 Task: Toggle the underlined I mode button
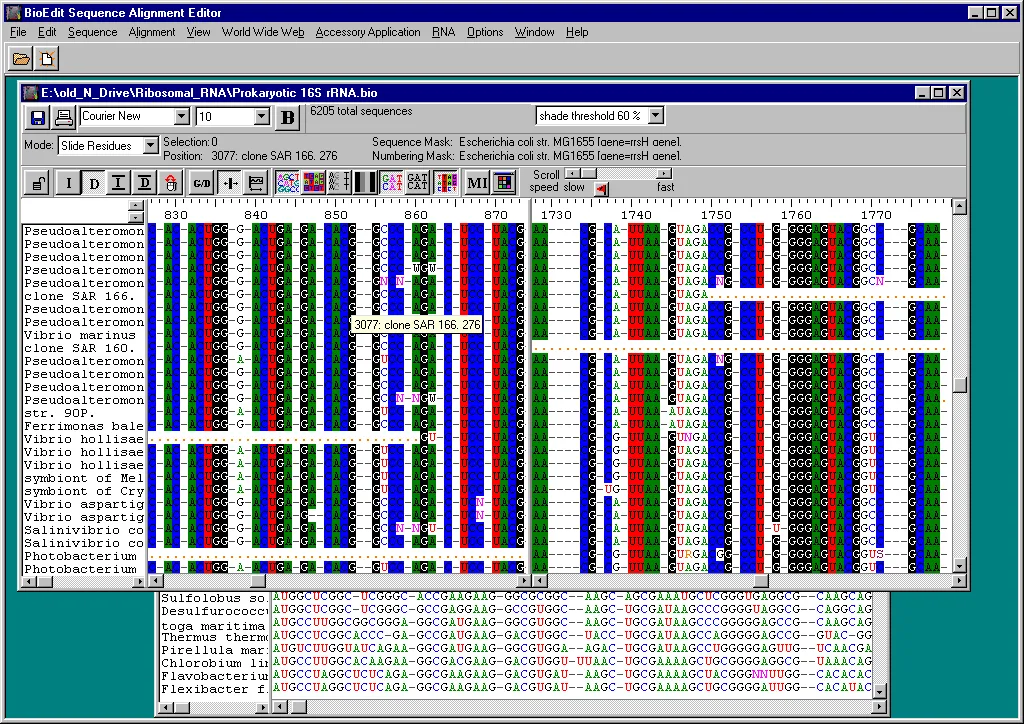pyautogui.click(x=118, y=183)
